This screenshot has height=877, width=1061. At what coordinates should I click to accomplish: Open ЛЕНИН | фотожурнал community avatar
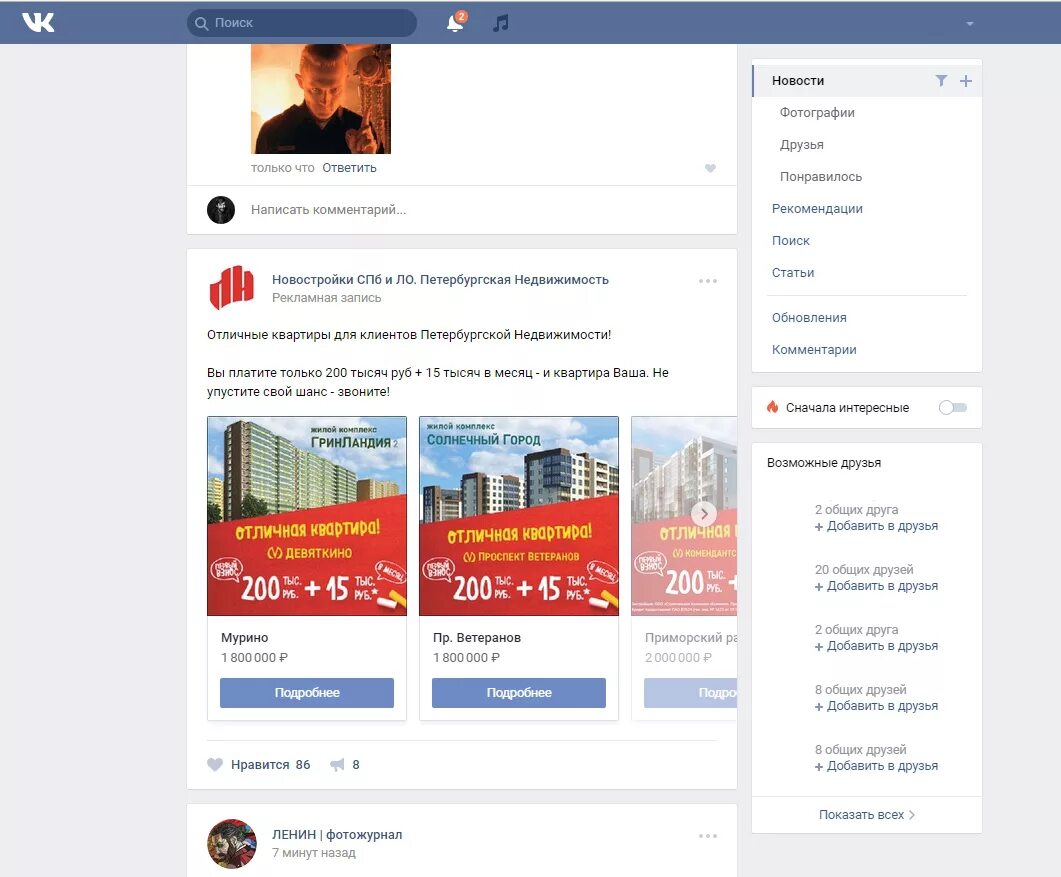point(231,843)
